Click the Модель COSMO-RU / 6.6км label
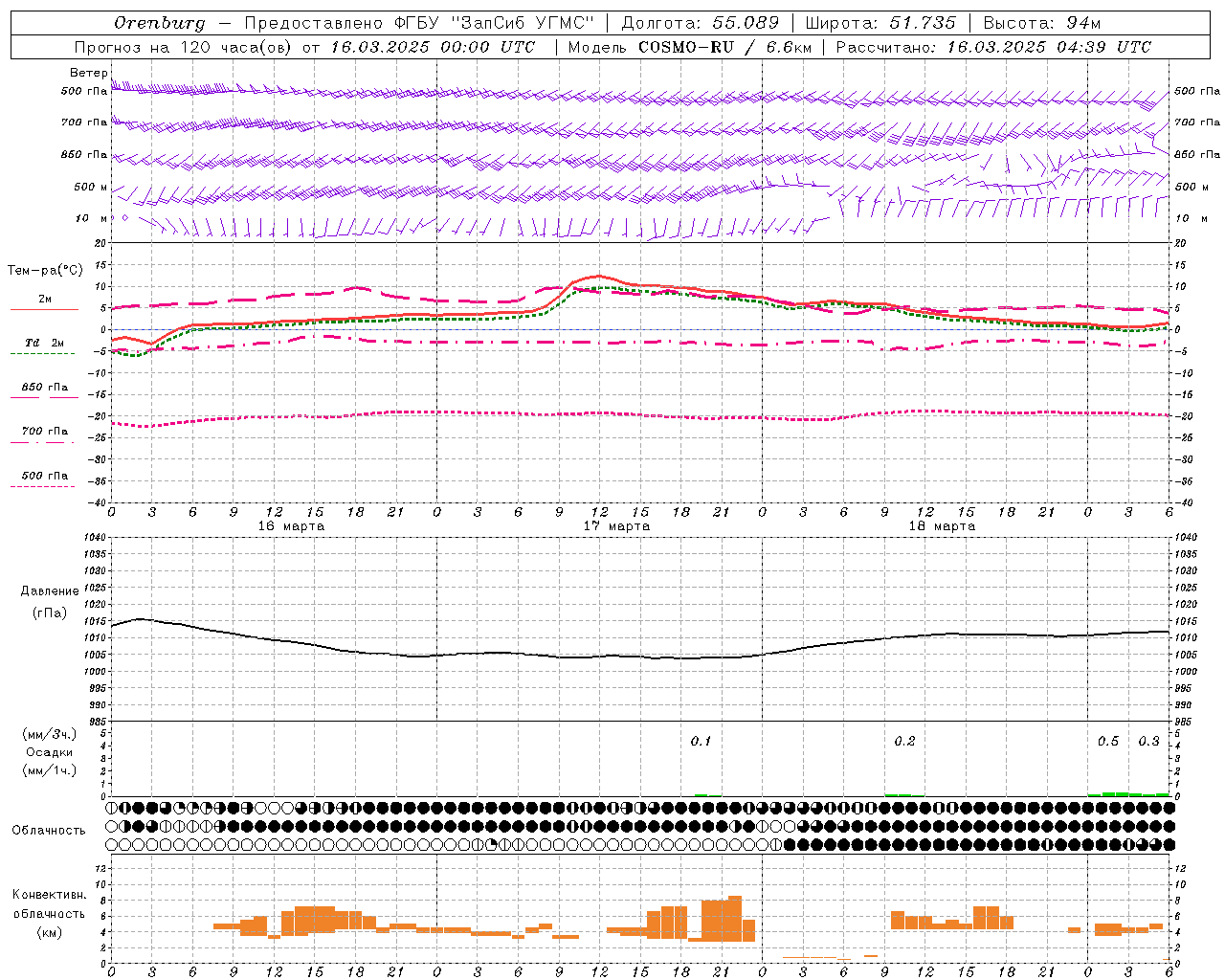The width and height of the screenshot is (1225, 980). tap(690, 47)
